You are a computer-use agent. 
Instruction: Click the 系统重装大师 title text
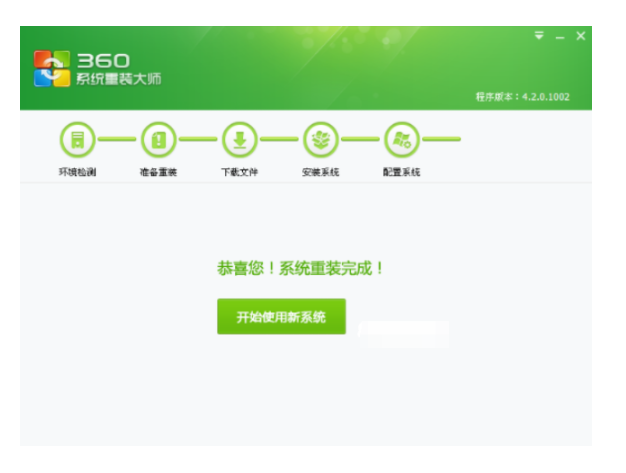[x=119, y=79]
